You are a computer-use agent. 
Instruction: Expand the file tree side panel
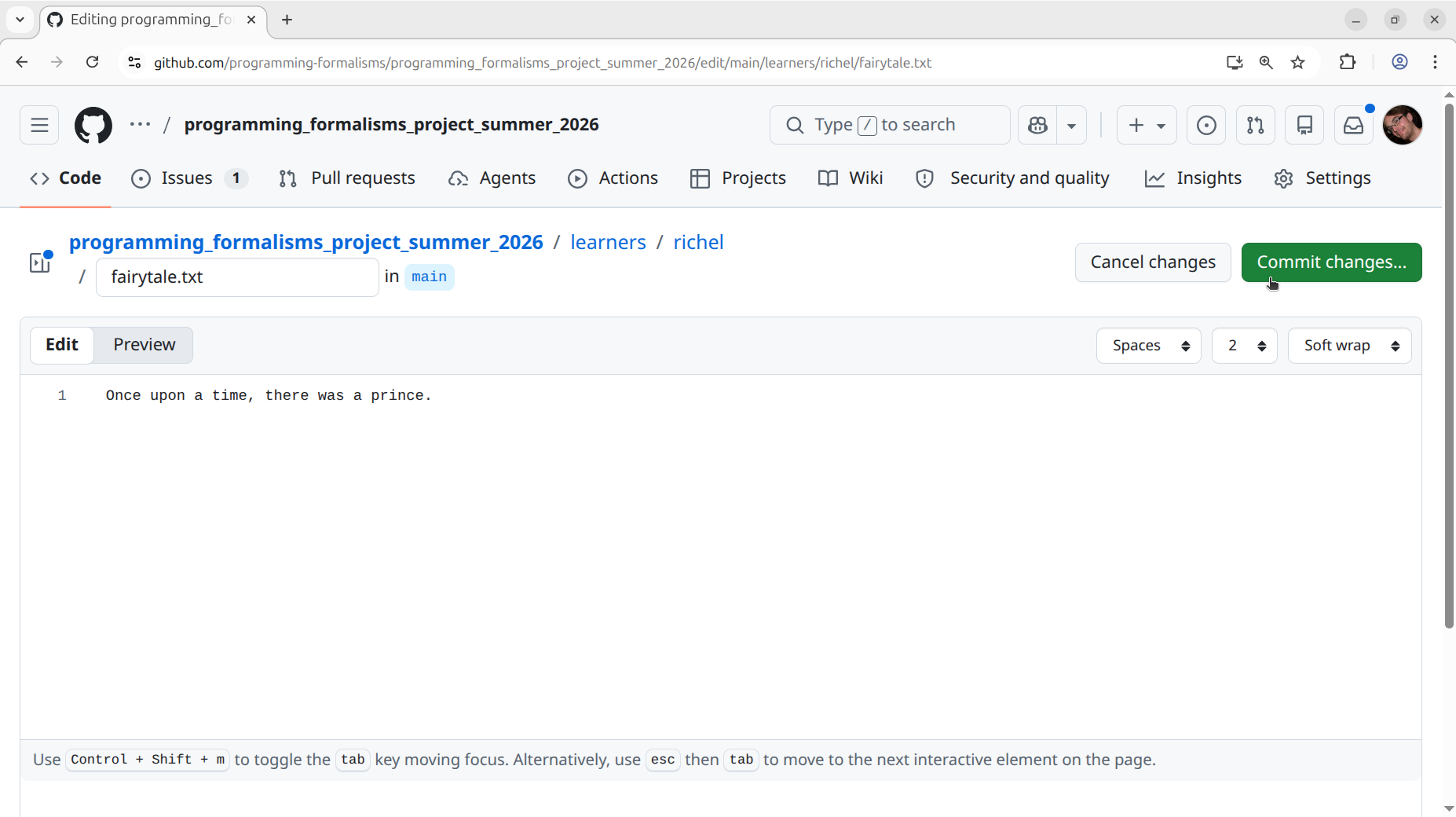(40, 262)
